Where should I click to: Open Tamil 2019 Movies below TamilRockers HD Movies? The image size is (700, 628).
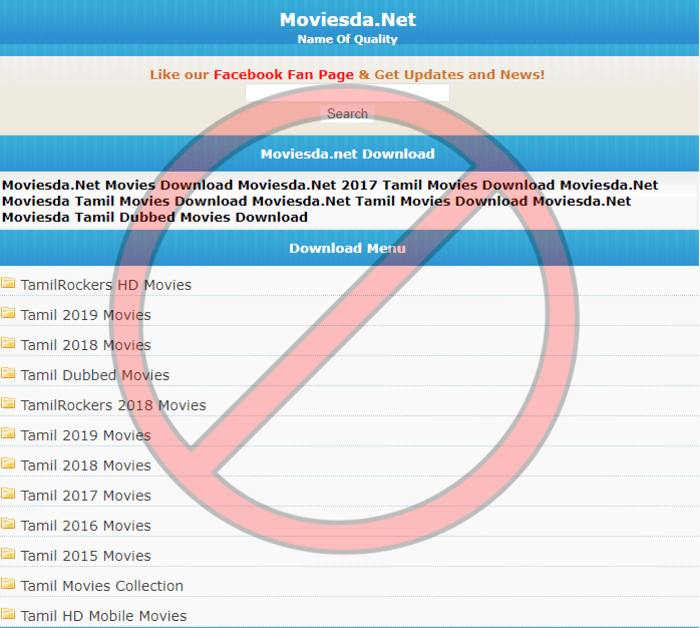pyautogui.click(x=86, y=315)
